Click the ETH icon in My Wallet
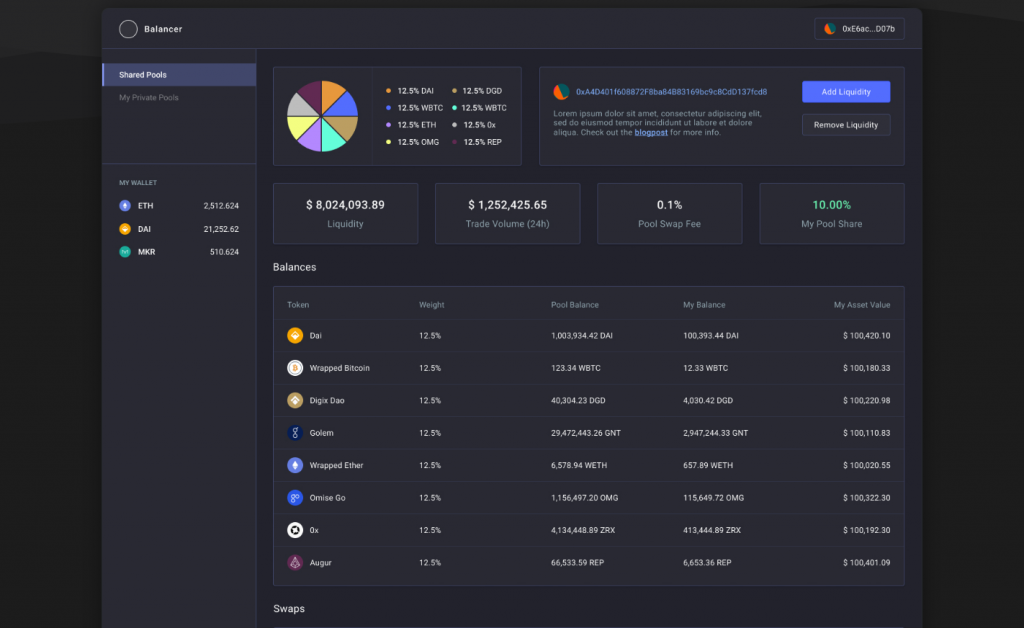Screen dimensions: 1024x628 point(125,206)
